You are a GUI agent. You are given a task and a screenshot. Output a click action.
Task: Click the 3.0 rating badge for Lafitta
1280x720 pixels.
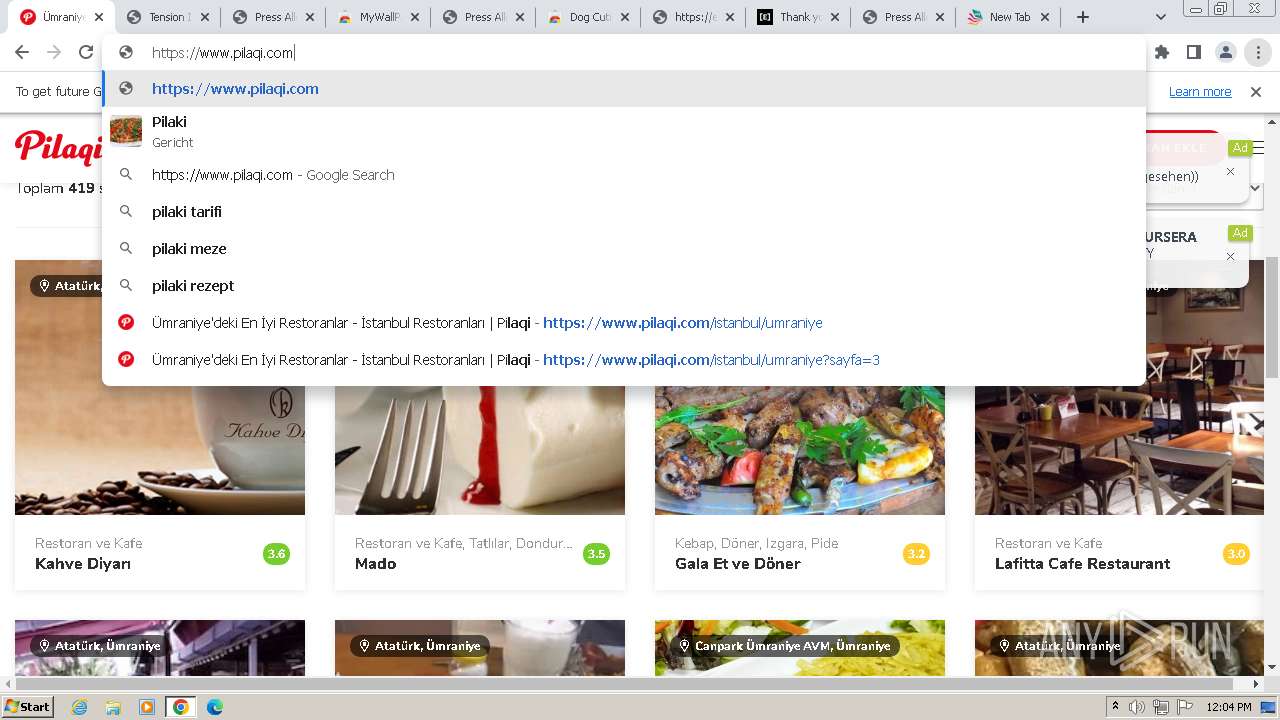pos(1236,554)
